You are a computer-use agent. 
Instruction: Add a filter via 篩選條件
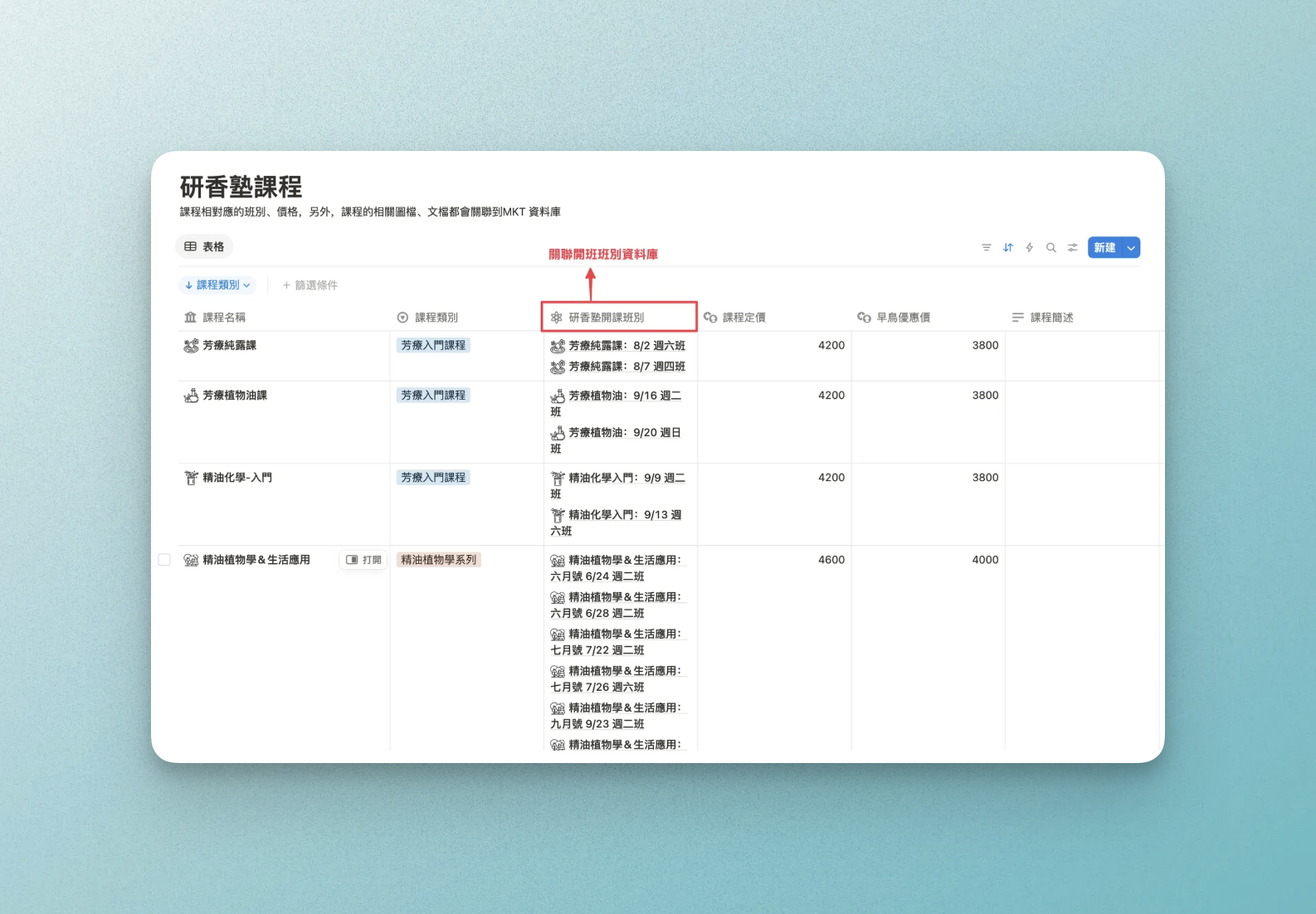pyautogui.click(x=310, y=284)
